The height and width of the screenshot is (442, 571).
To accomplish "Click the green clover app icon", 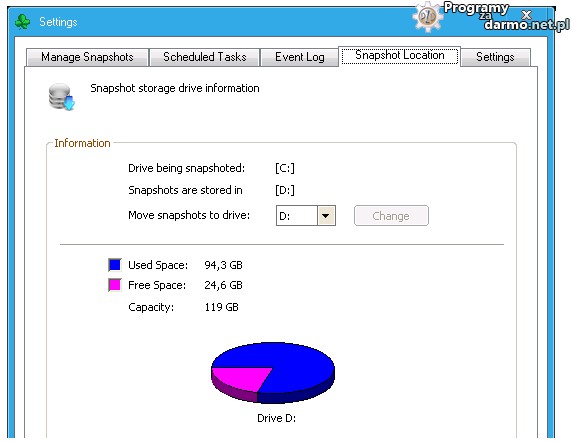I will (22, 22).
